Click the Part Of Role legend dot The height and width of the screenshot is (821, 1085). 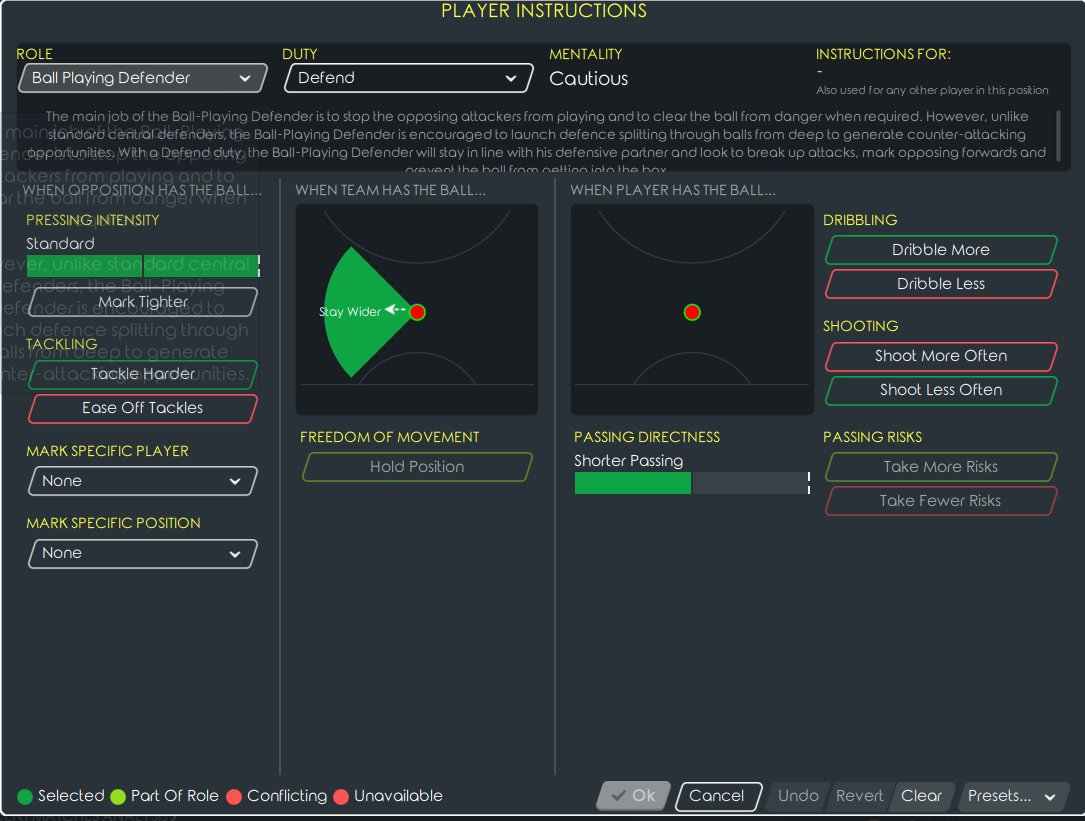click(118, 797)
